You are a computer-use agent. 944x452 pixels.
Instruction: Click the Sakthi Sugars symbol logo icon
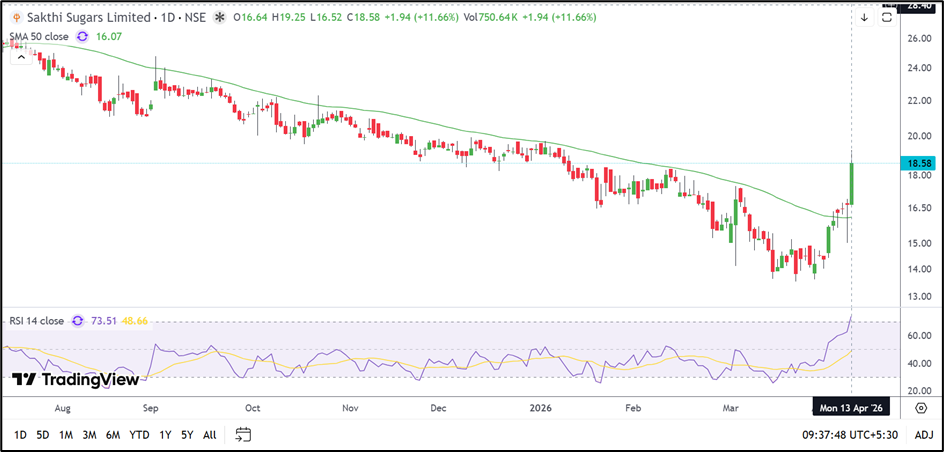17,17
